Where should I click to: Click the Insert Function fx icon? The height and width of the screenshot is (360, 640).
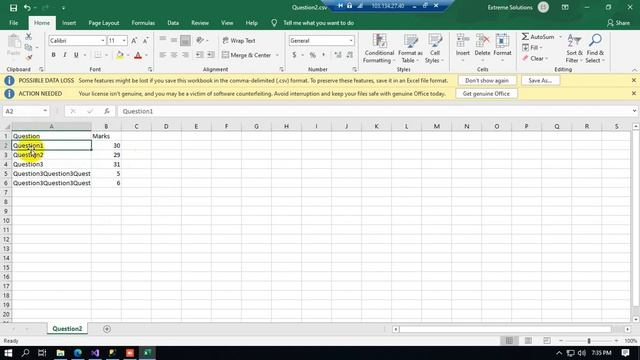(107, 111)
